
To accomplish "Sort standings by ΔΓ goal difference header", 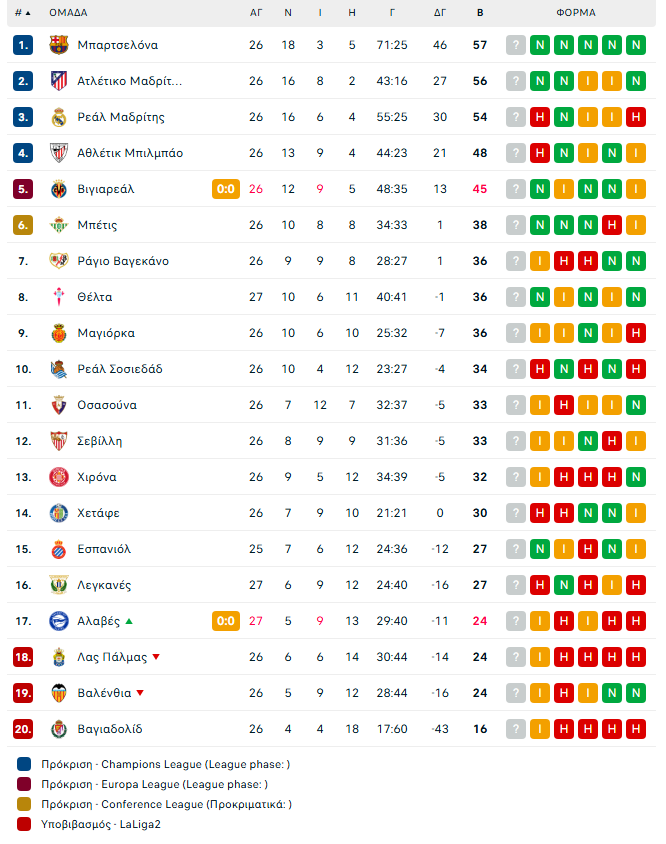I will pos(440,13).
